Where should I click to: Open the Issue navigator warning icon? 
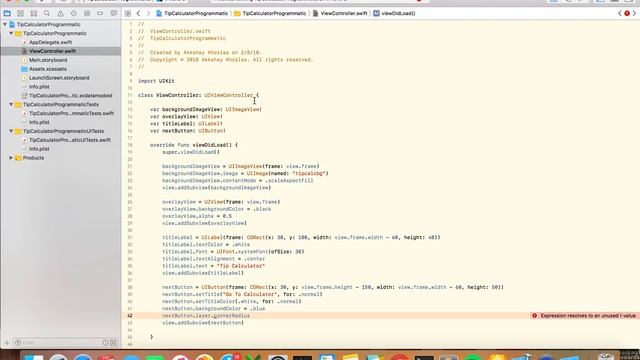[x=60, y=13]
